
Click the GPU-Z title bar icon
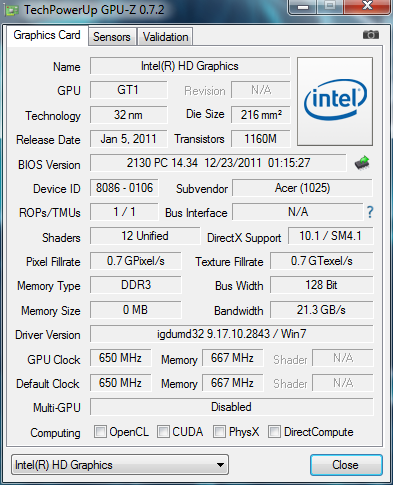pos(11,10)
